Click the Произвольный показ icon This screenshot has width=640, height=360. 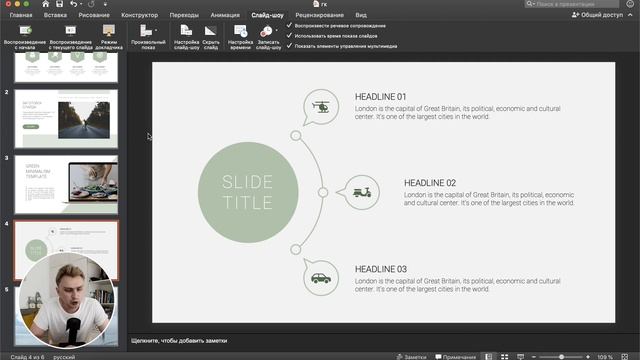(146, 31)
